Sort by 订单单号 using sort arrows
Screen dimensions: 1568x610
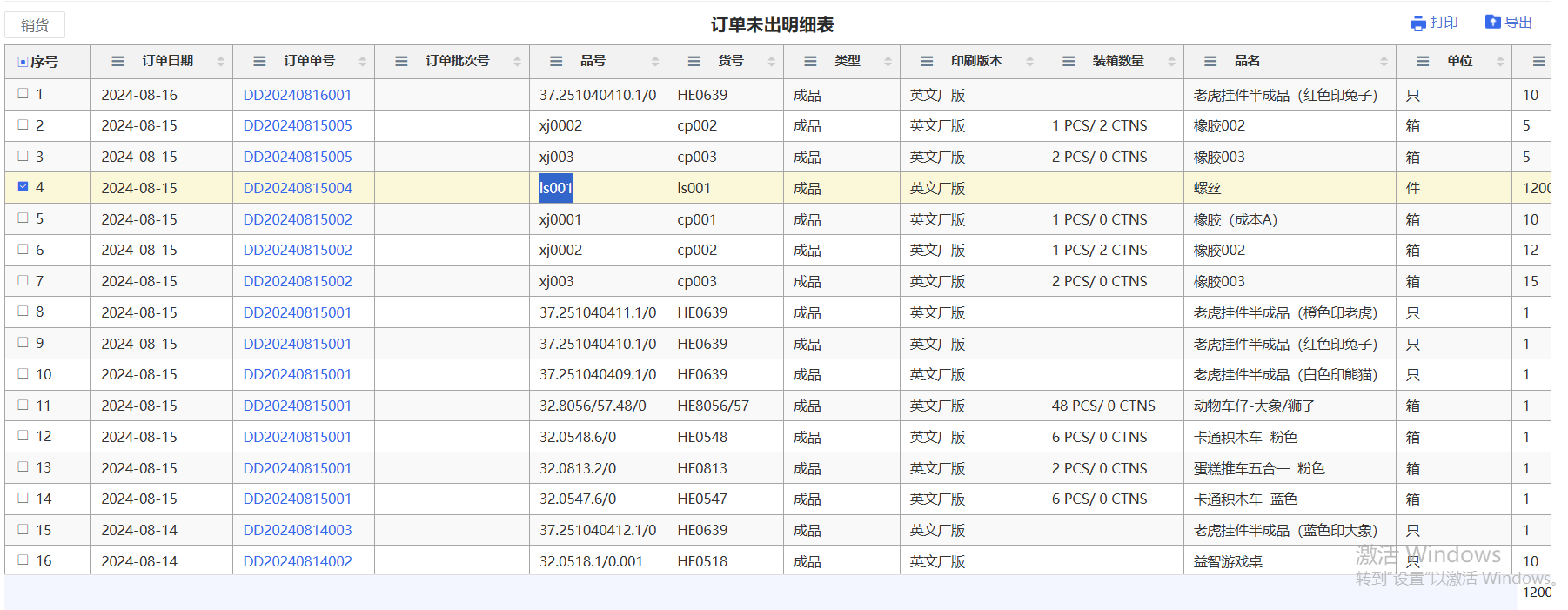363,61
